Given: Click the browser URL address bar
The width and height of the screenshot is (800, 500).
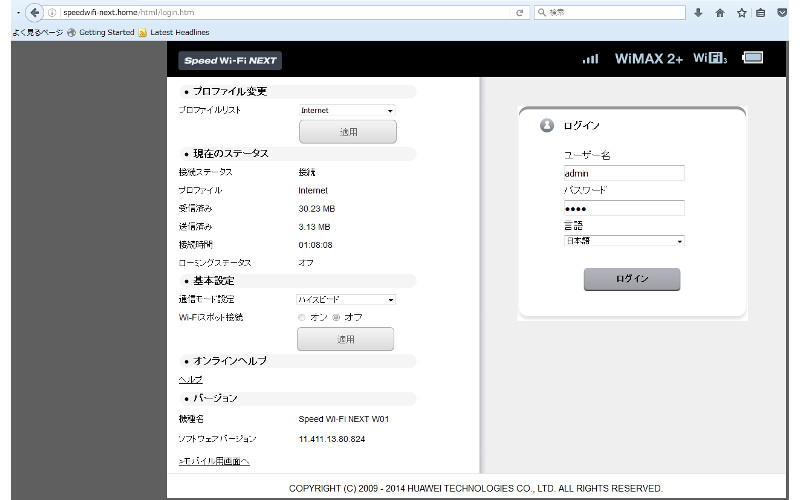Looking at the screenshot, I should 286,12.
